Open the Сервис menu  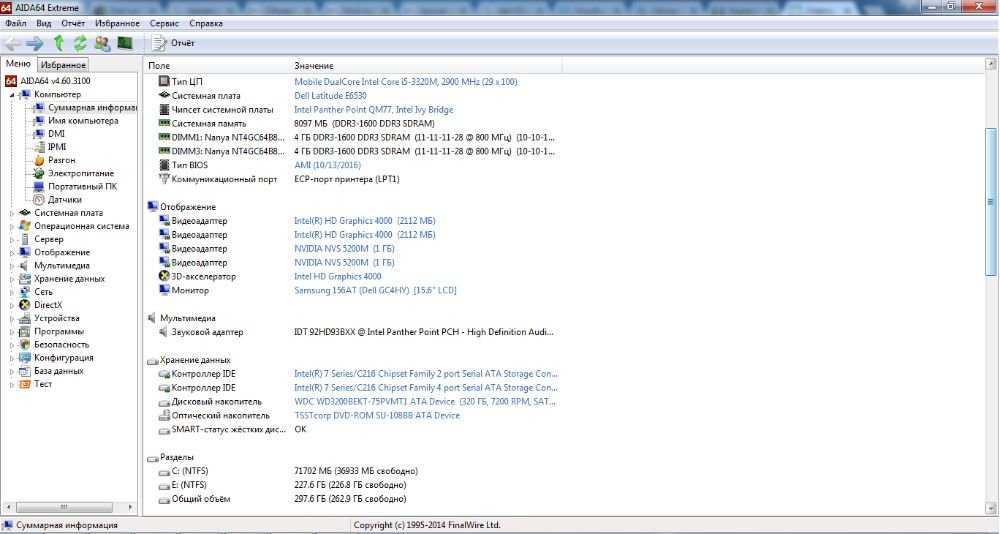(165, 23)
